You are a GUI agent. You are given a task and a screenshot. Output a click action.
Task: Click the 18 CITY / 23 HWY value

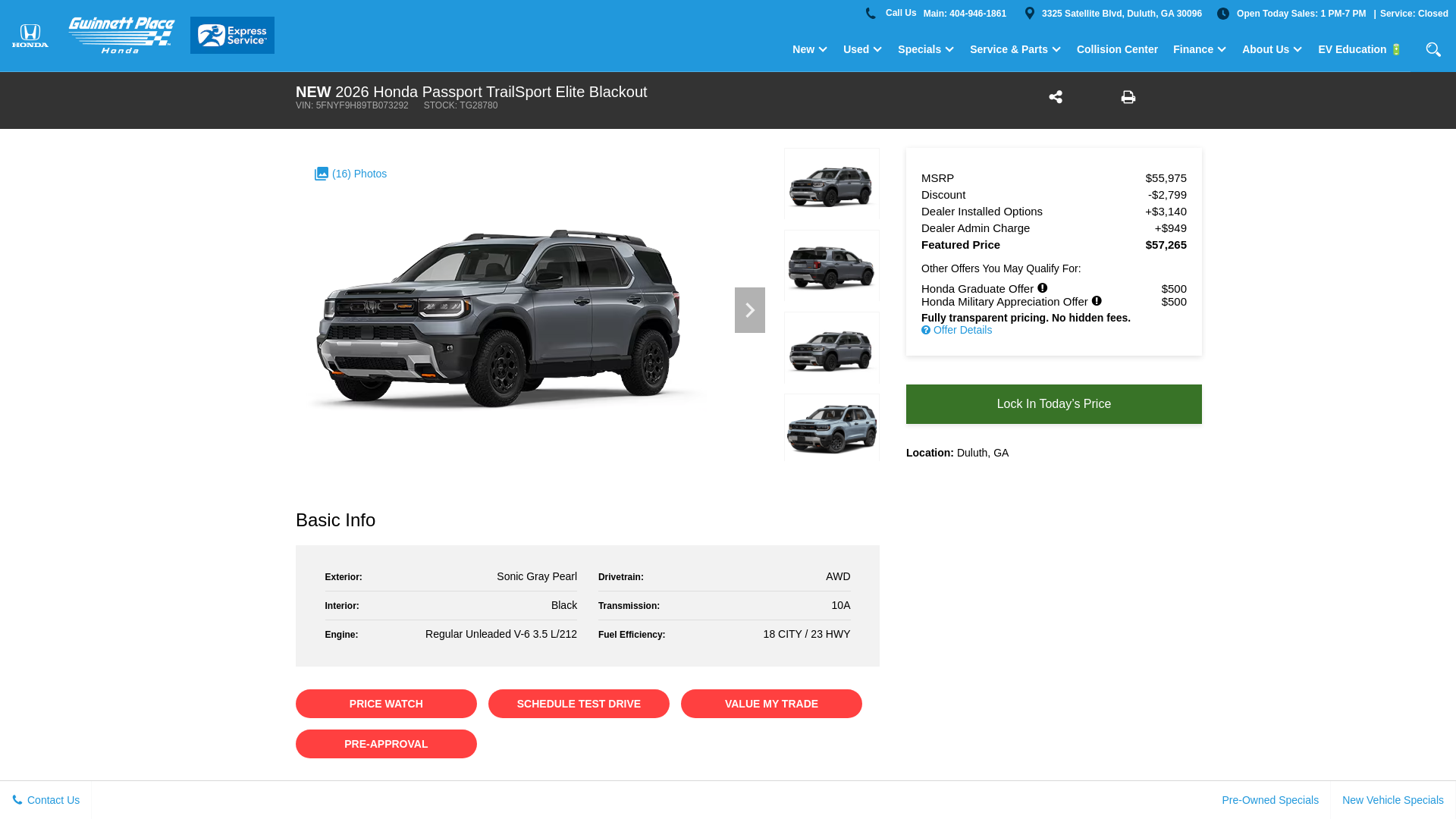[x=807, y=634]
